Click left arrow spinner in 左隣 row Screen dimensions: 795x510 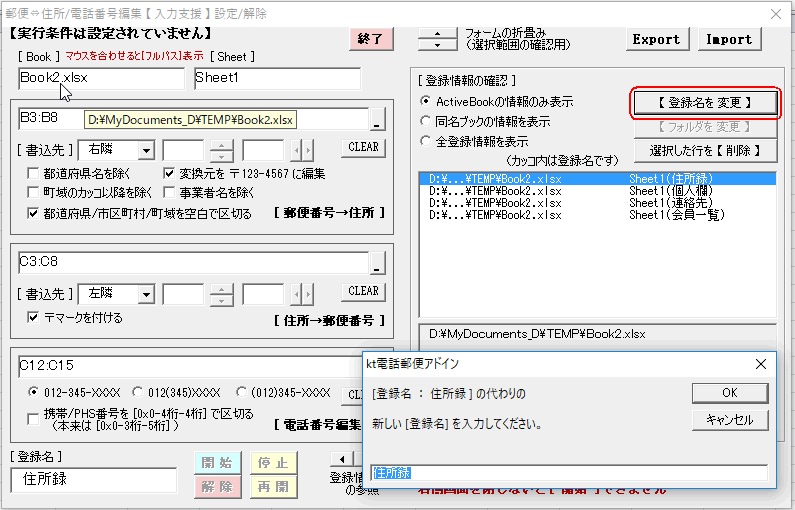pos(297,295)
